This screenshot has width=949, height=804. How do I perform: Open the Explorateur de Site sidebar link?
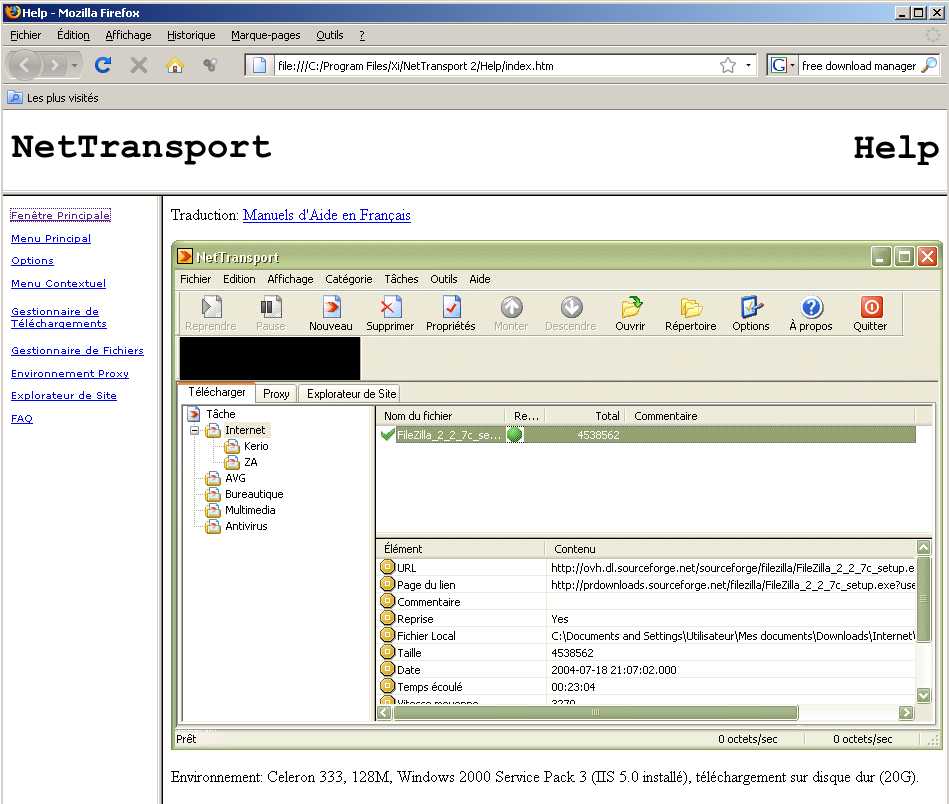tap(64, 395)
